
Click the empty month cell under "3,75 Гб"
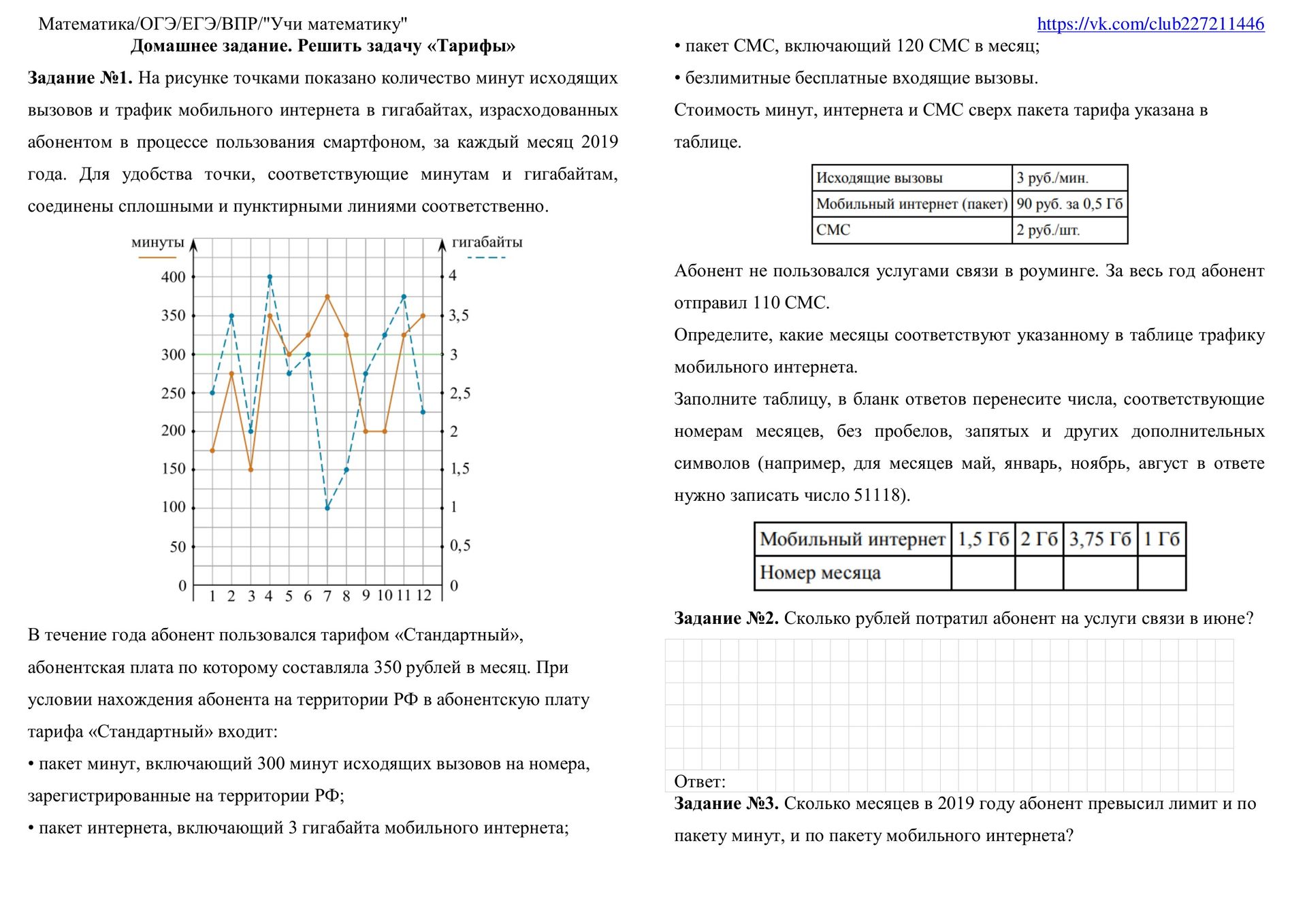click(1100, 573)
